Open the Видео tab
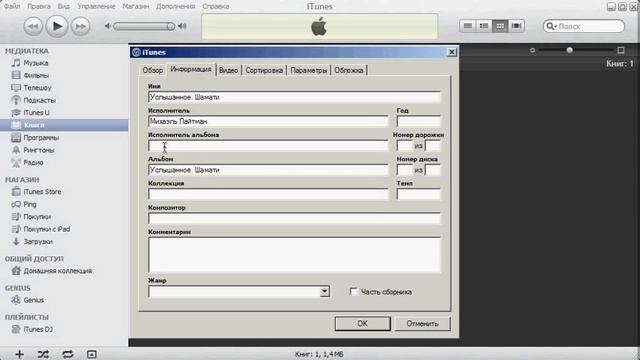This screenshot has width=640, height=360. [229, 70]
